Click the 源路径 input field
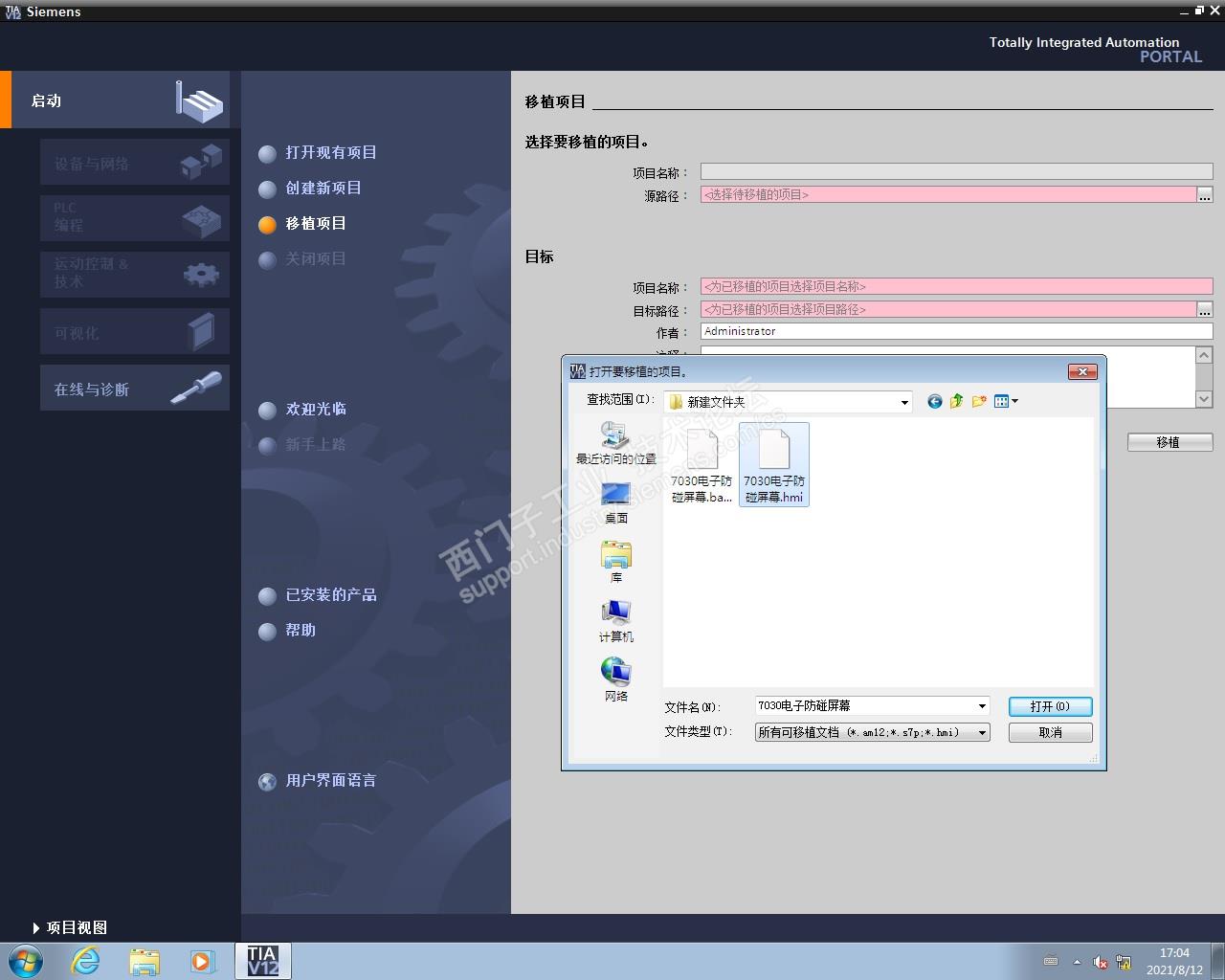This screenshot has width=1225, height=980. point(948,195)
